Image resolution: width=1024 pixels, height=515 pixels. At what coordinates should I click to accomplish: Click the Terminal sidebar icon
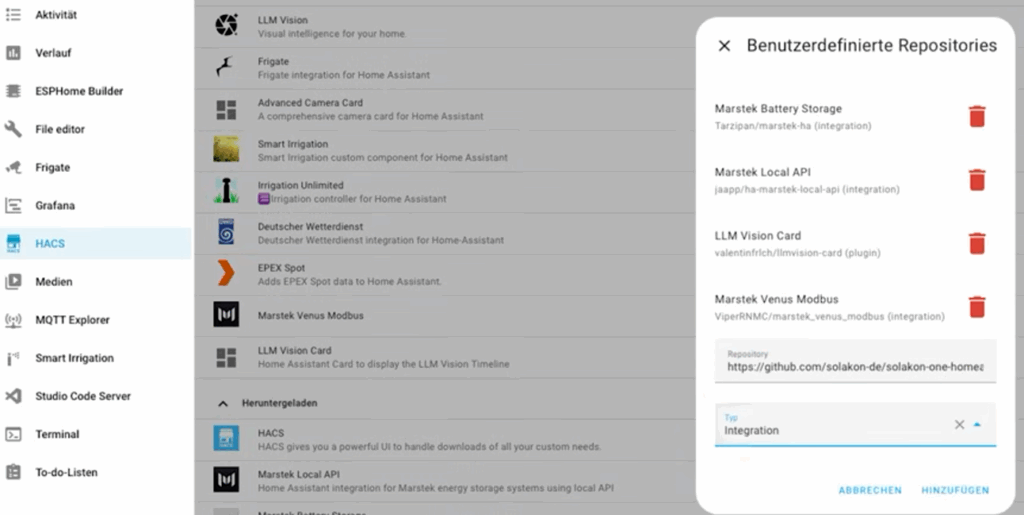tap(14, 434)
